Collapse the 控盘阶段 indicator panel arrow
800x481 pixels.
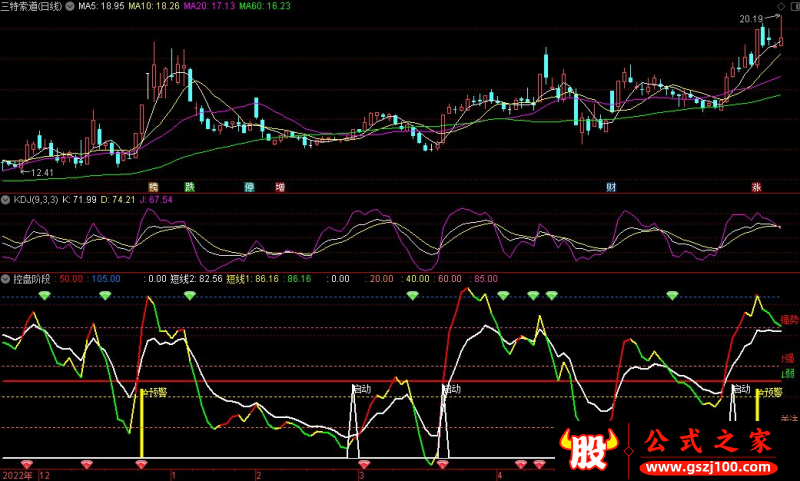coord(6,279)
